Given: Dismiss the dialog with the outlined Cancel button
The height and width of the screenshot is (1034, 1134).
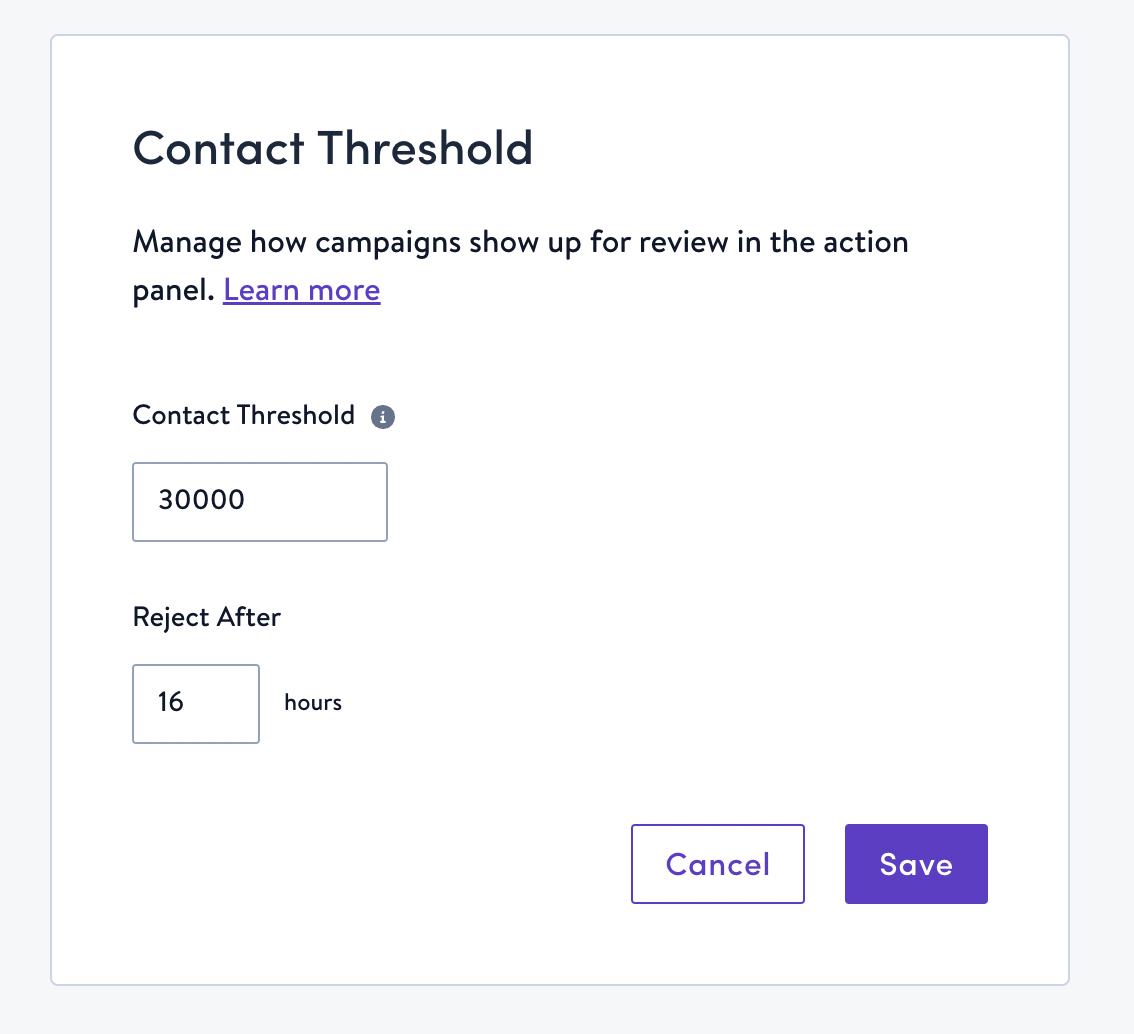Looking at the screenshot, I should (717, 864).
